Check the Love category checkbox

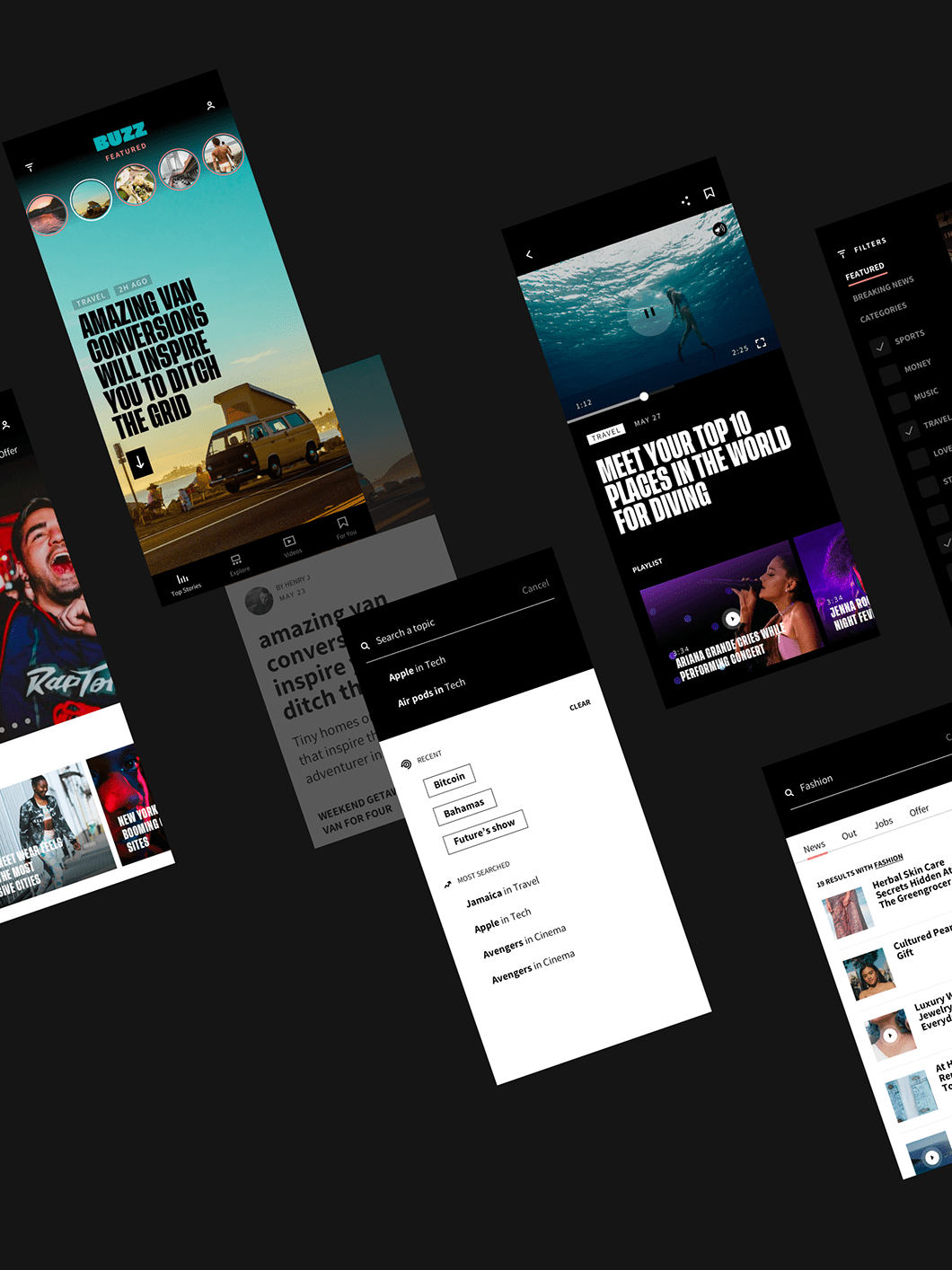coord(919,458)
